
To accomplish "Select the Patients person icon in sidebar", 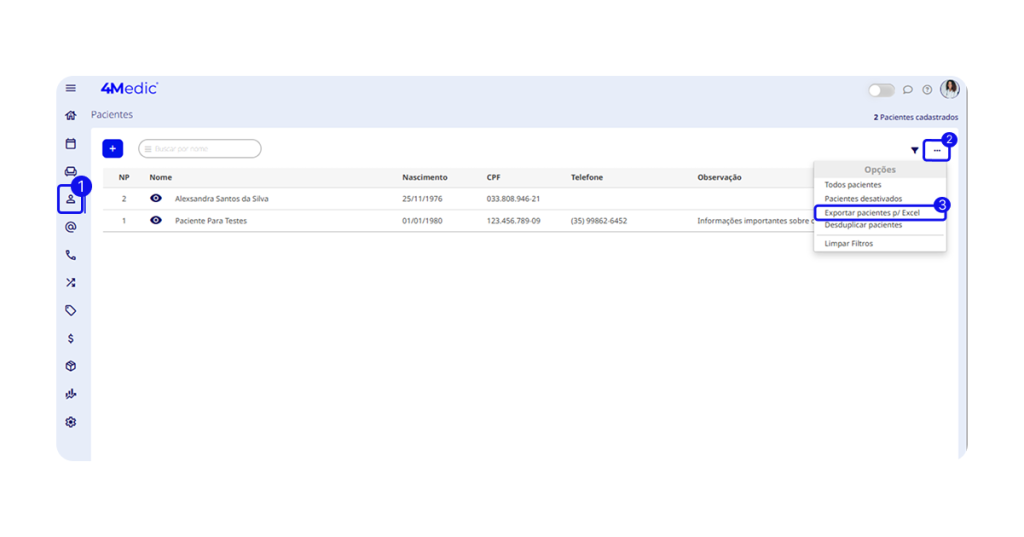I will 71,199.
